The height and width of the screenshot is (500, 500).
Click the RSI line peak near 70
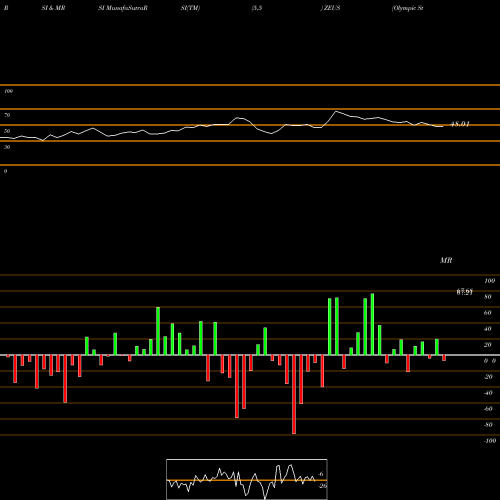pos(336,111)
